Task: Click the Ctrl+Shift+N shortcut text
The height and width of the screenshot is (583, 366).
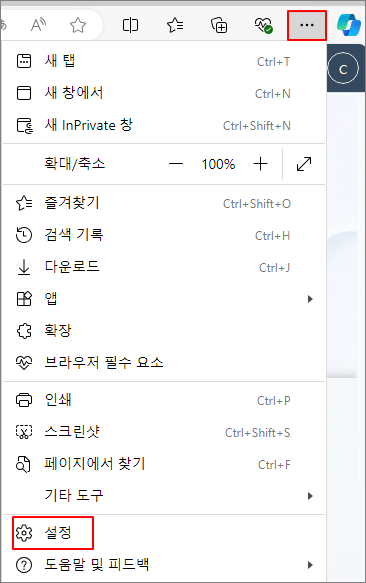Action: coord(257,126)
